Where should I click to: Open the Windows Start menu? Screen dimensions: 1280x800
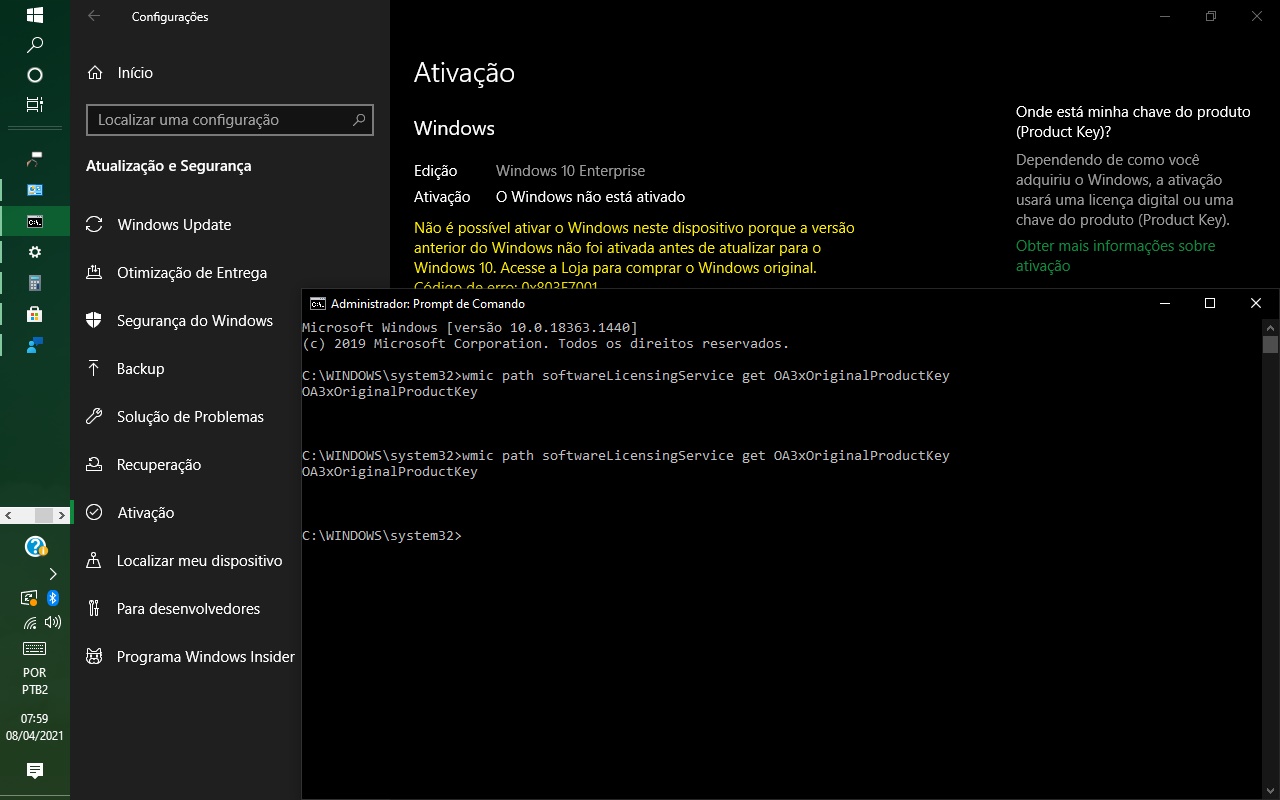(x=35, y=15)
